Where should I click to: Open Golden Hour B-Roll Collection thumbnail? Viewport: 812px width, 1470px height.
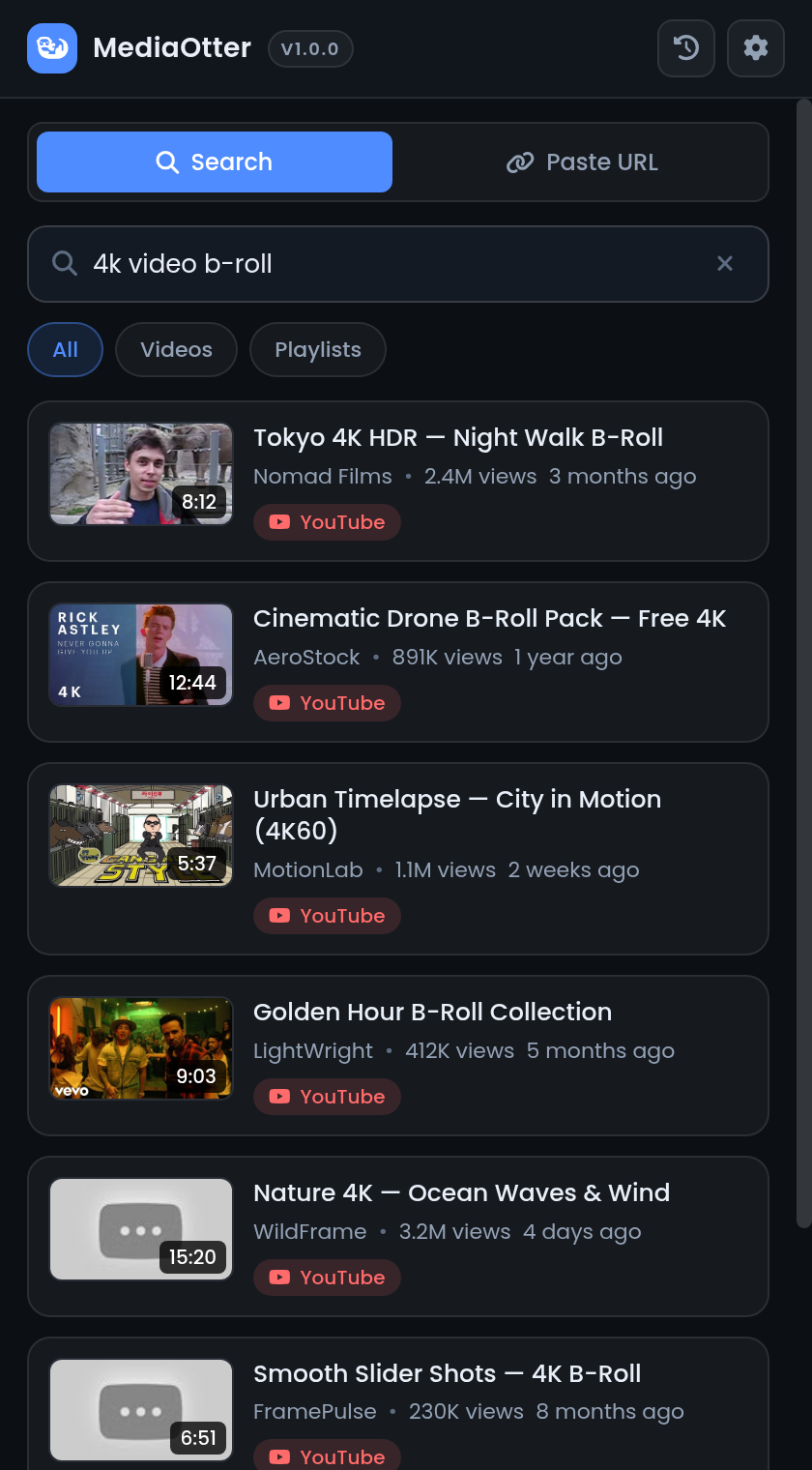click(x=141, y=1048)
